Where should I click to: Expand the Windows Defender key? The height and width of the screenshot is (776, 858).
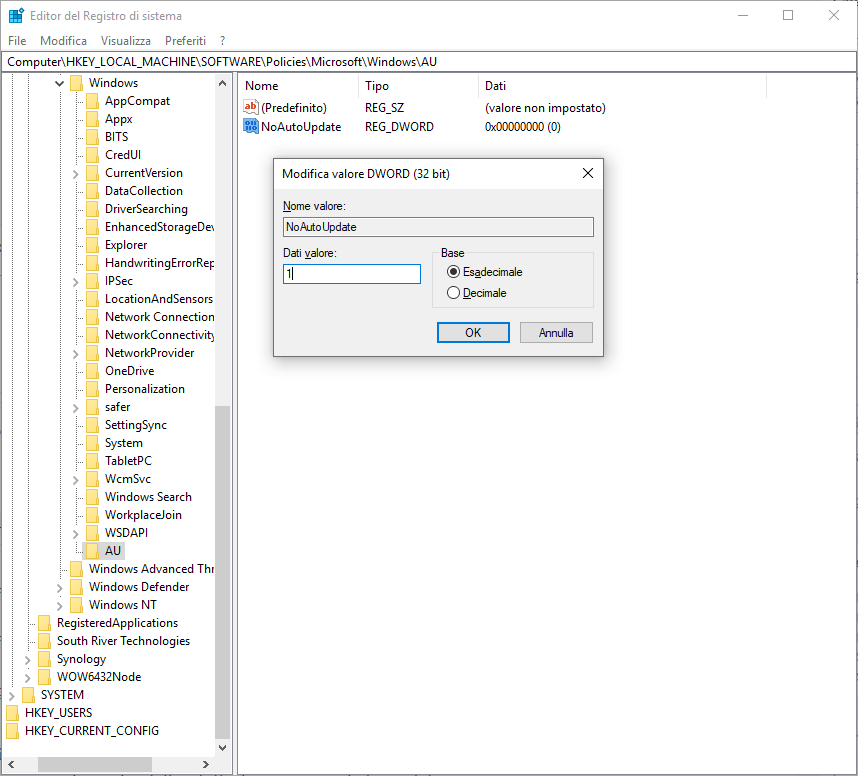[x=60, y=588]
